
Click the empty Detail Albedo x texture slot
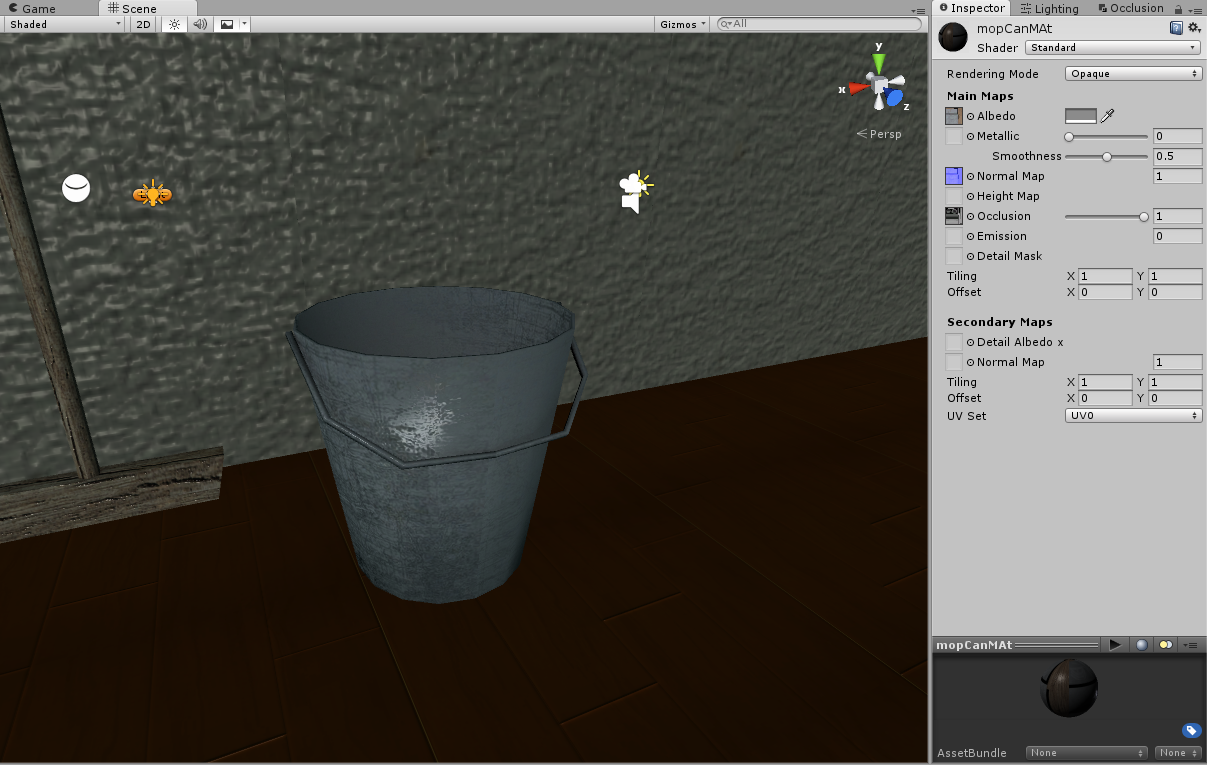pyautogui.click(x=954, y=342)
